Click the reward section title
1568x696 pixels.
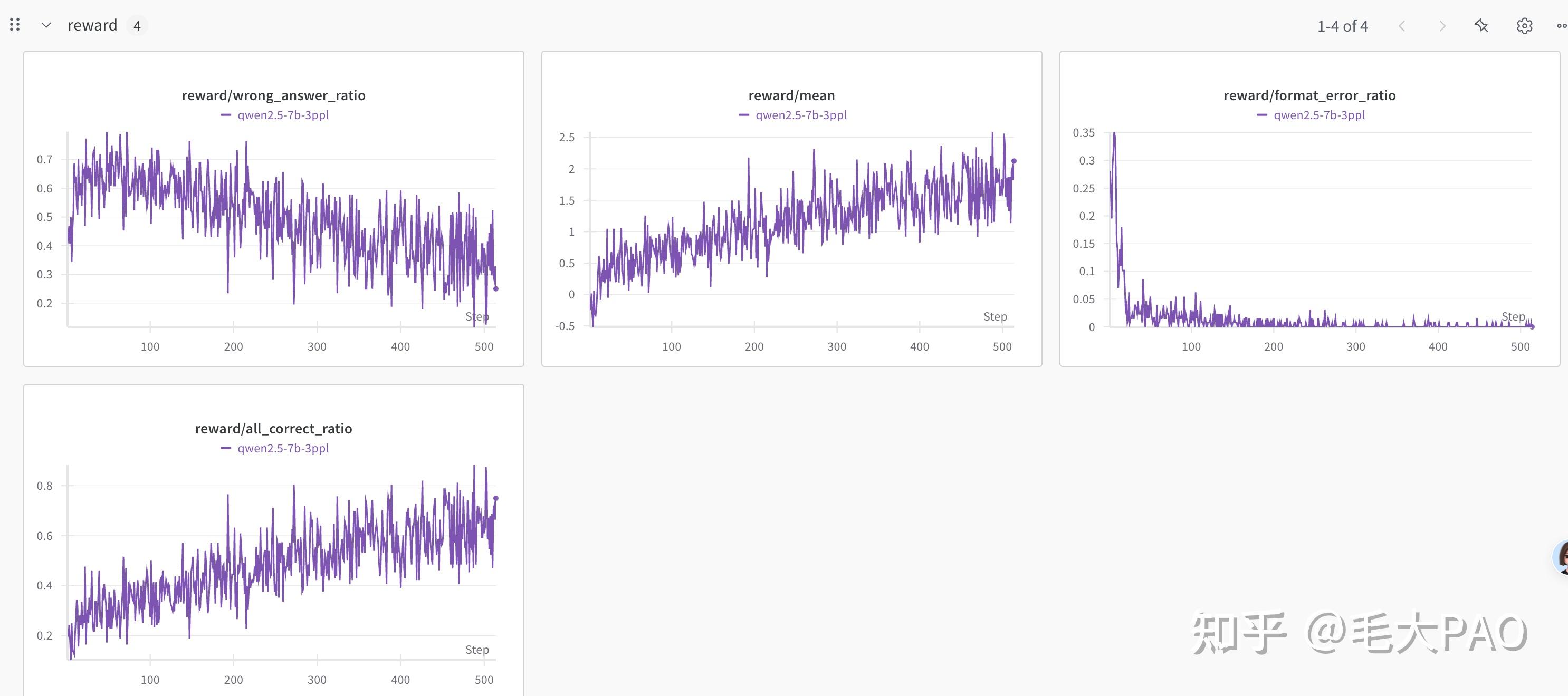92,25
